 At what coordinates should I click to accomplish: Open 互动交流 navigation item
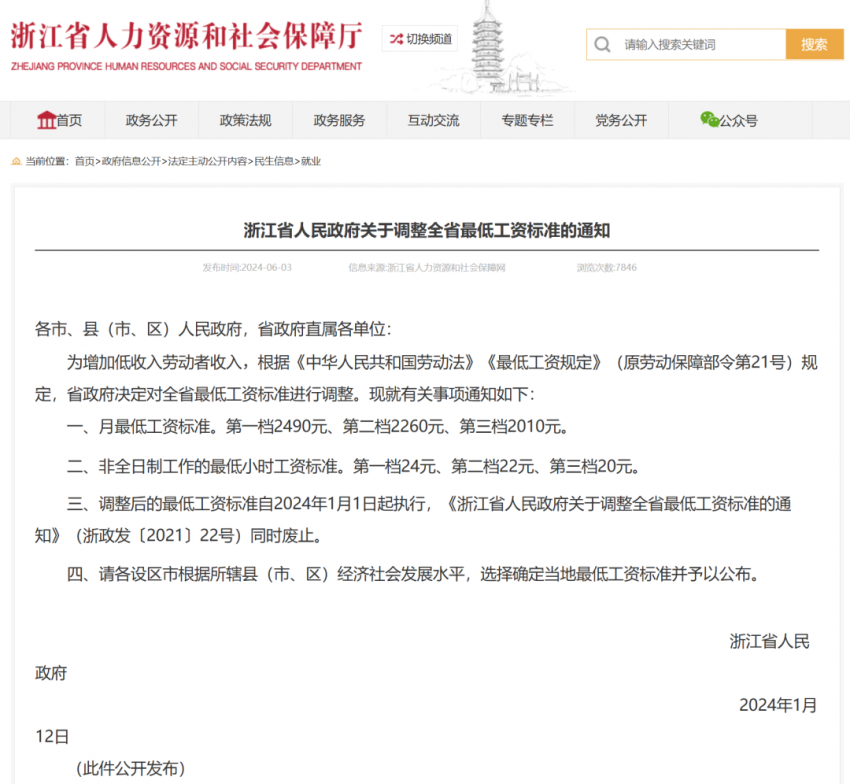click(x=433, y=120)
